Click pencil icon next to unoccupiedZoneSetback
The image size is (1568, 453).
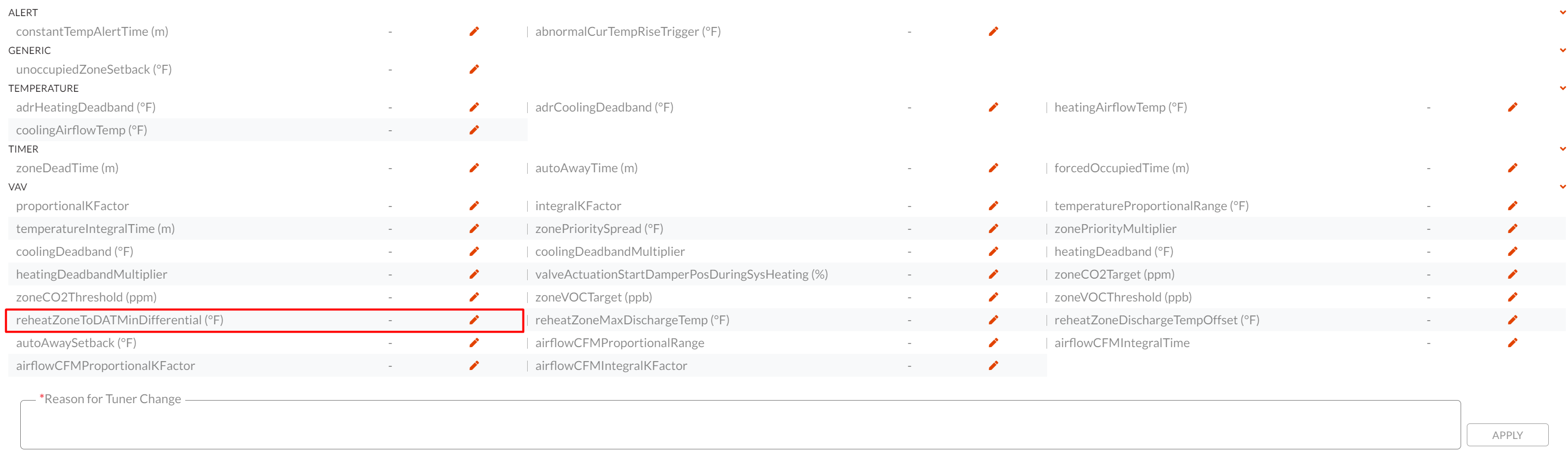click(474, 70)
